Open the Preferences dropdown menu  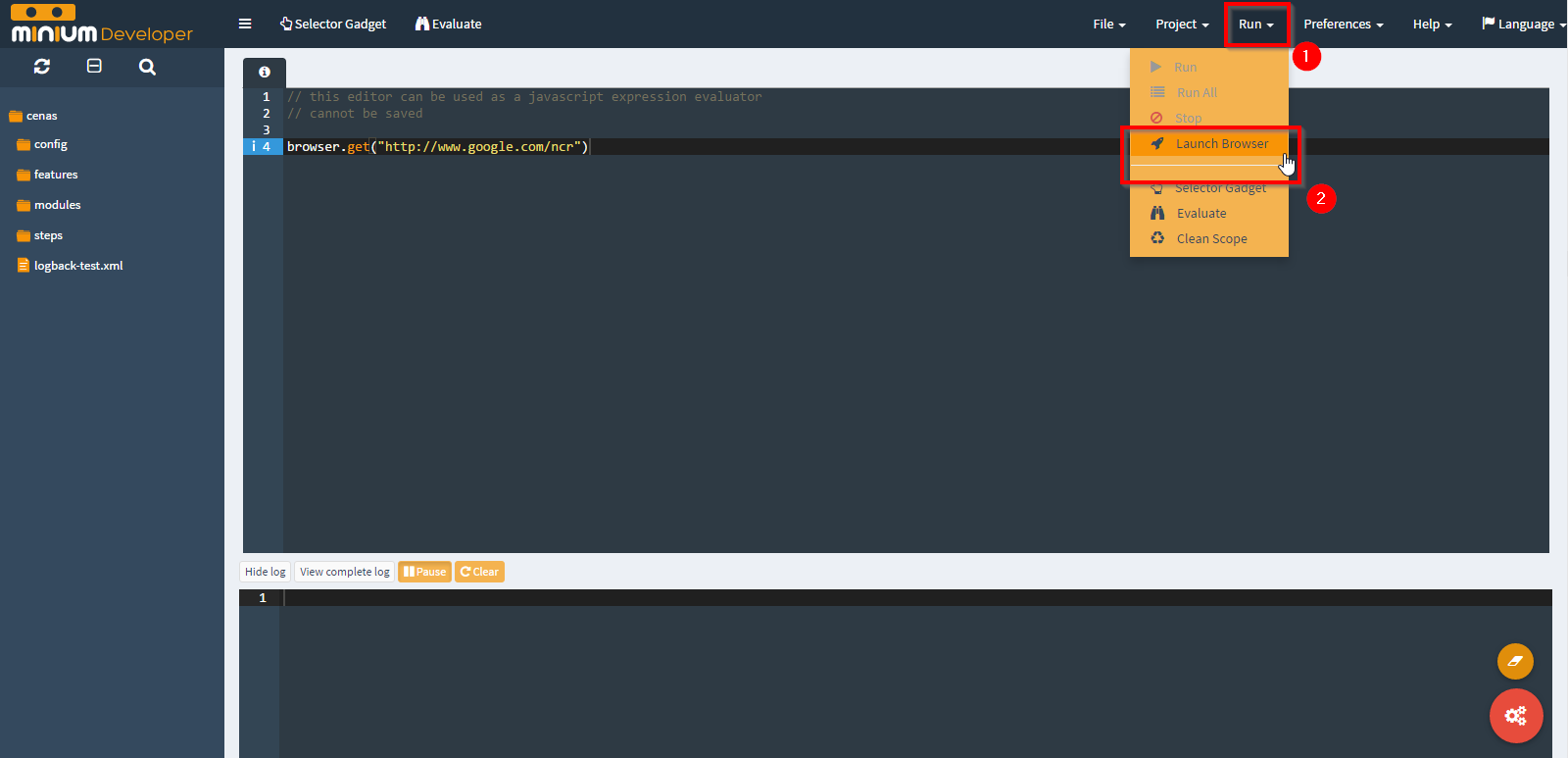[1344, 24]
